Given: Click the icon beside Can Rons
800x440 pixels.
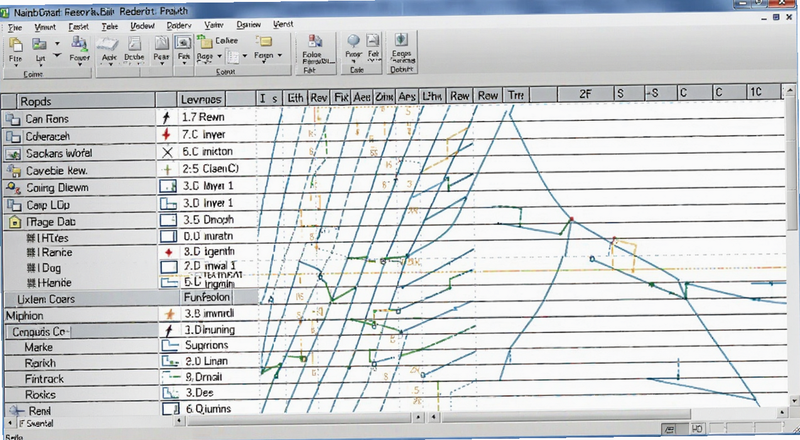Looking at the screenshot, I should 12,119.
